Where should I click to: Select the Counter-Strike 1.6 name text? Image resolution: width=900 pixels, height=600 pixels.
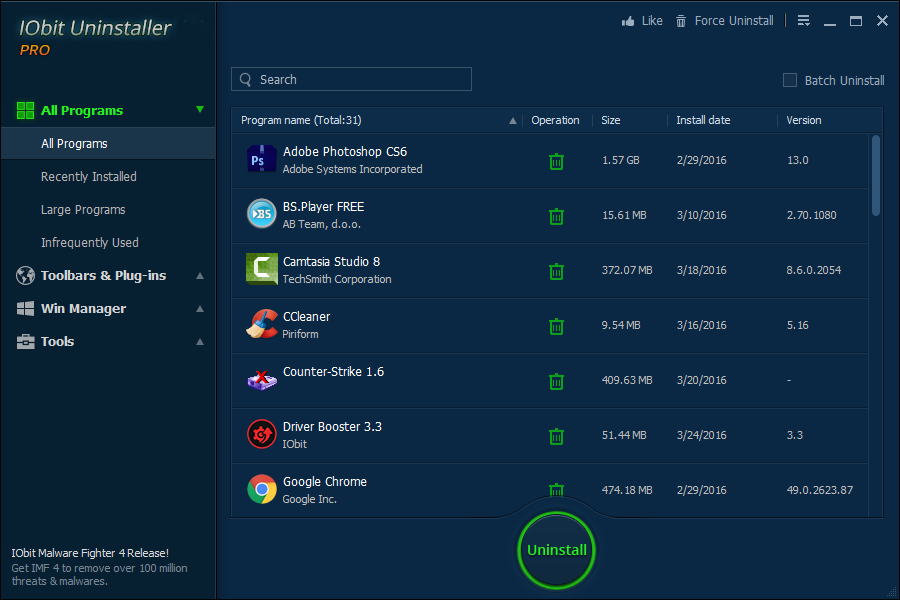click(333, 372)
